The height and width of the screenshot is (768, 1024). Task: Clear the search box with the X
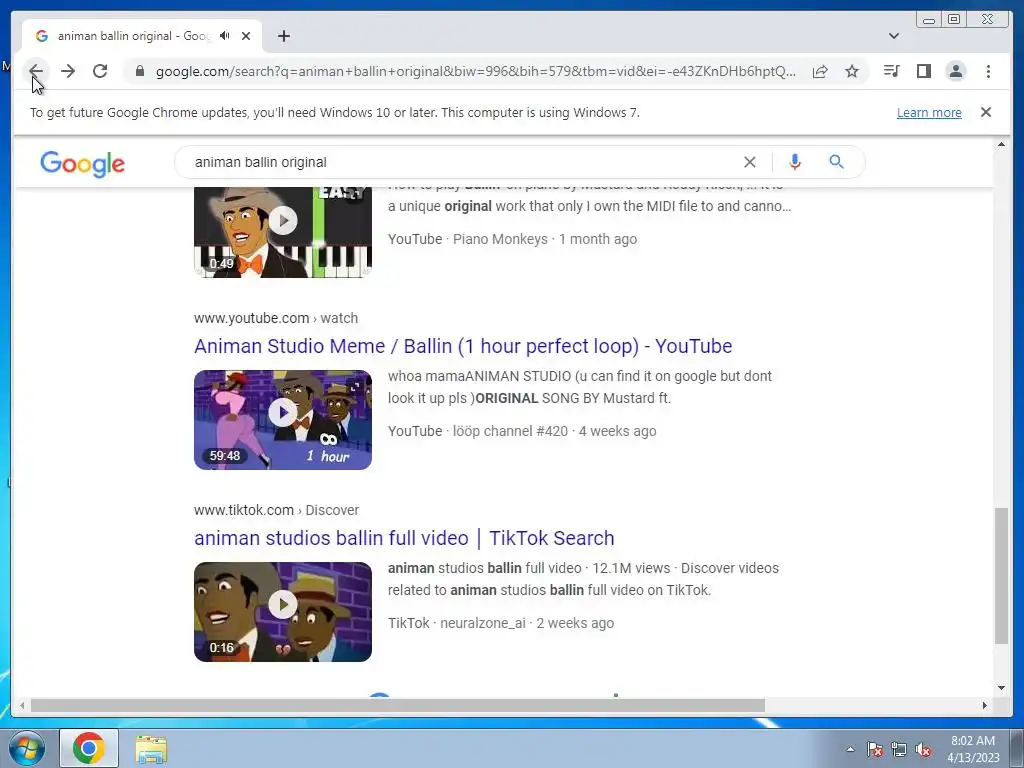pyautogui.click(x=750, y=162)
